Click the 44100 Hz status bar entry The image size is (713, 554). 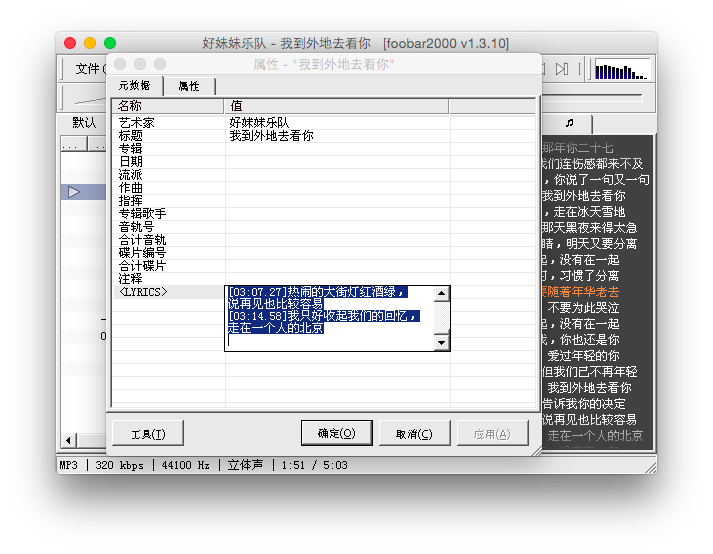click(186, 465)
